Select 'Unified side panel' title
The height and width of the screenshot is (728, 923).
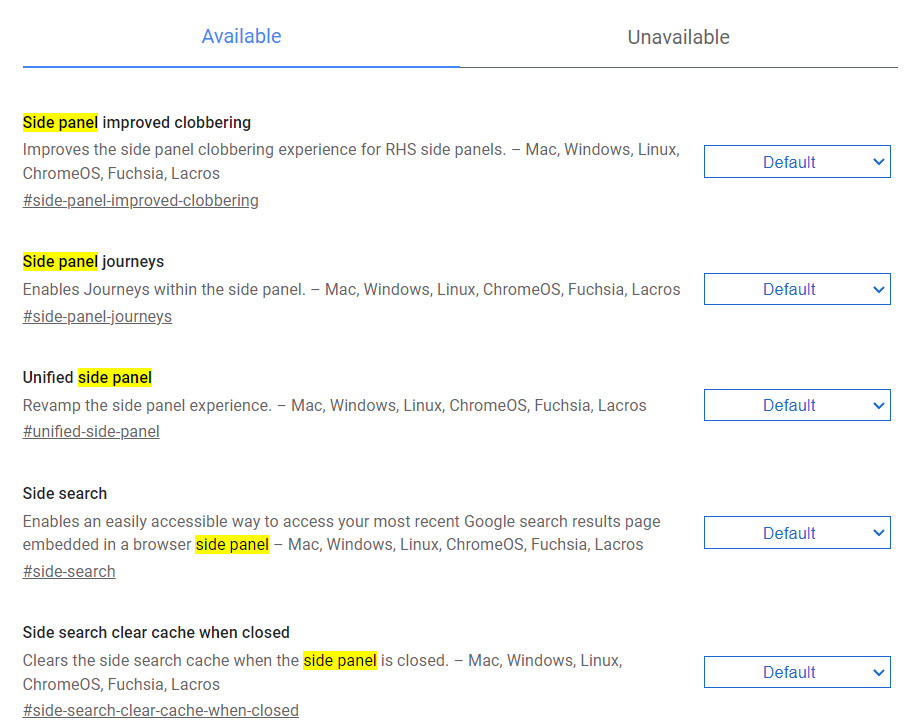point(87,377)
